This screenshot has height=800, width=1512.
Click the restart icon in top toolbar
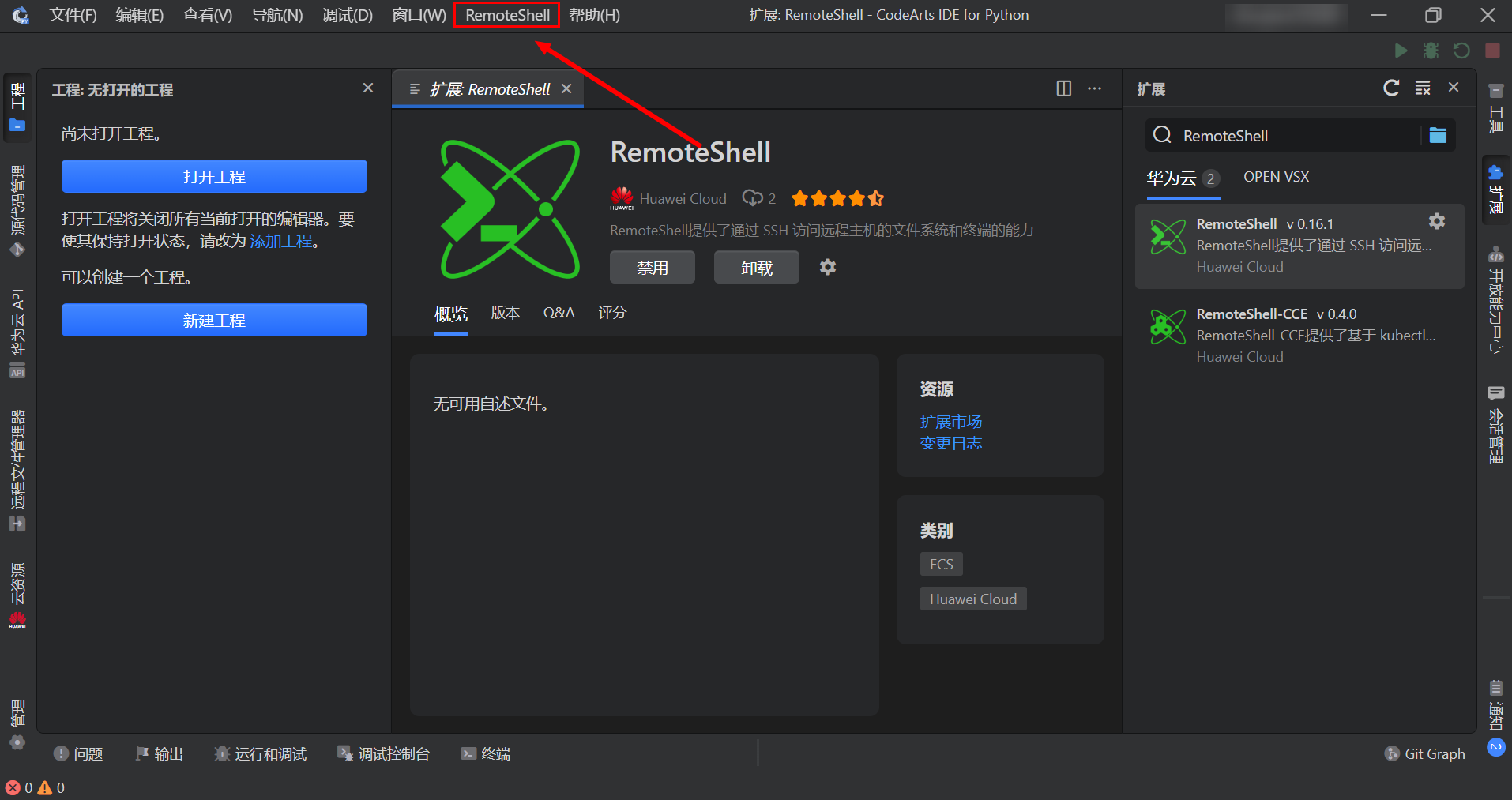click(1461, 51)
